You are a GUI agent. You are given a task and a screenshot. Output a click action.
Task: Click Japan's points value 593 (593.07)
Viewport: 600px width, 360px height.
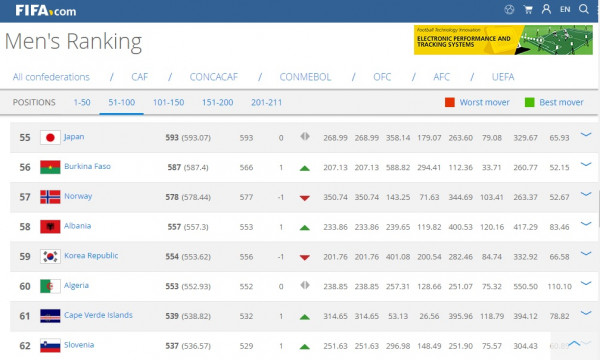pos(188,138)
